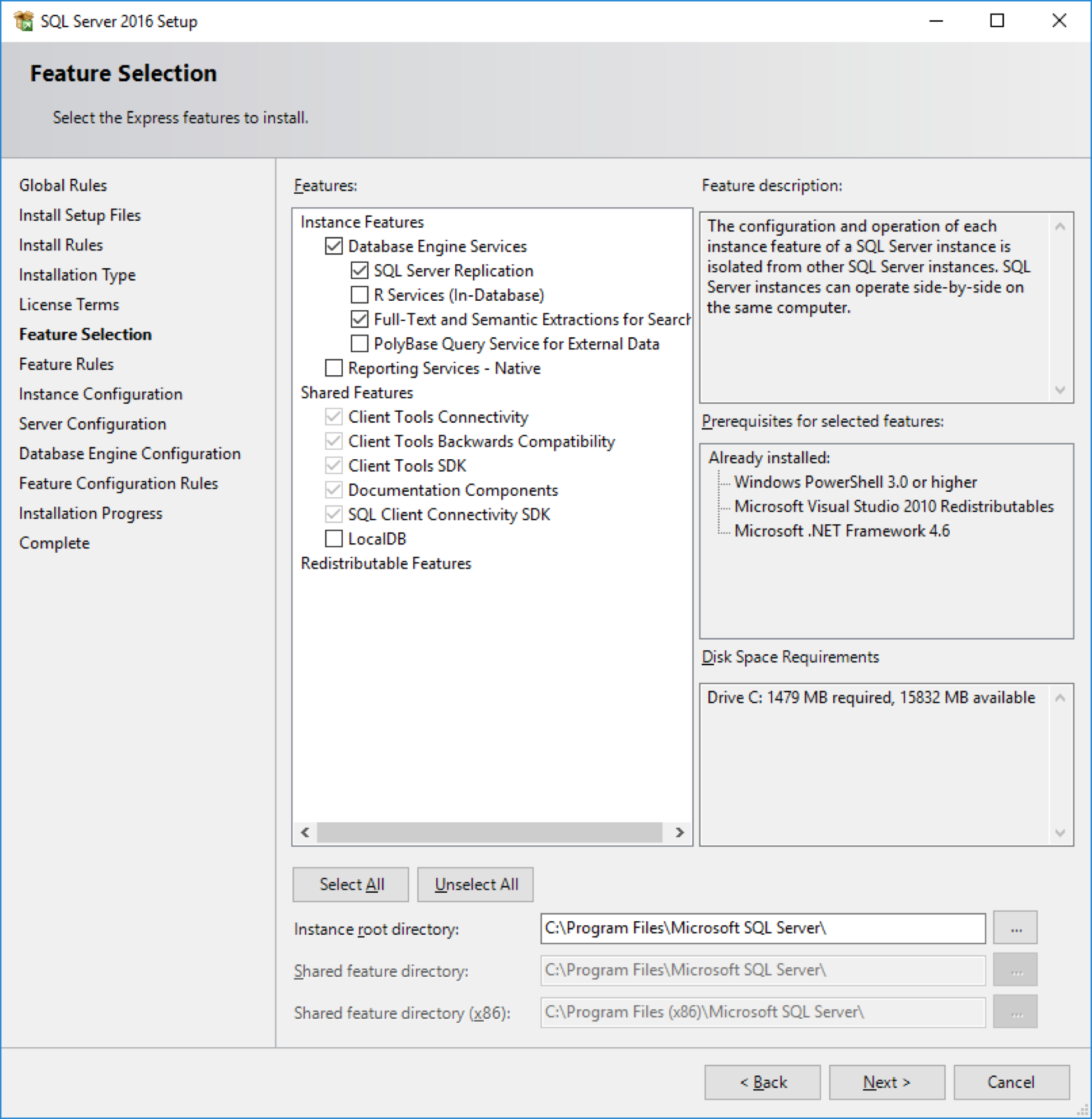
Task: Browse for shared feature directory
Action: tap(1015, 970)
